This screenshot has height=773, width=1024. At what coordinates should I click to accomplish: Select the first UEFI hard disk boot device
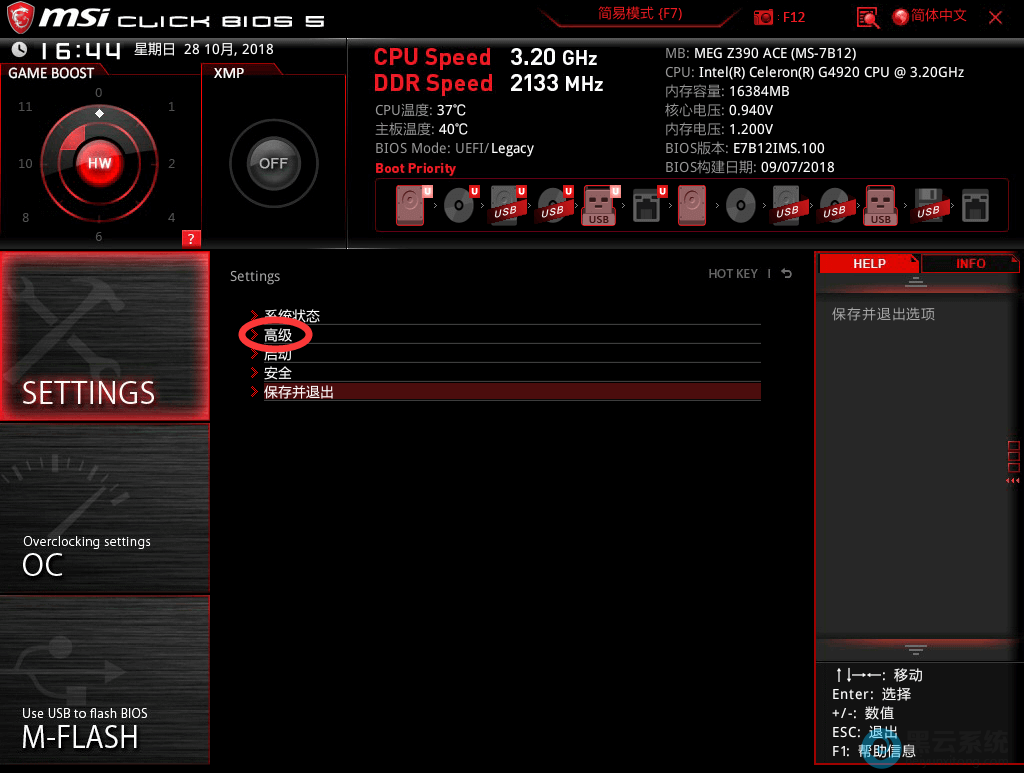pyautogui.click(x=411, y=206)
